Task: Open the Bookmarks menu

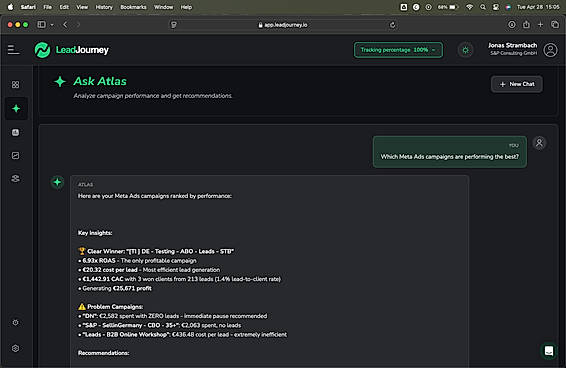Action: tap(133, 7)
